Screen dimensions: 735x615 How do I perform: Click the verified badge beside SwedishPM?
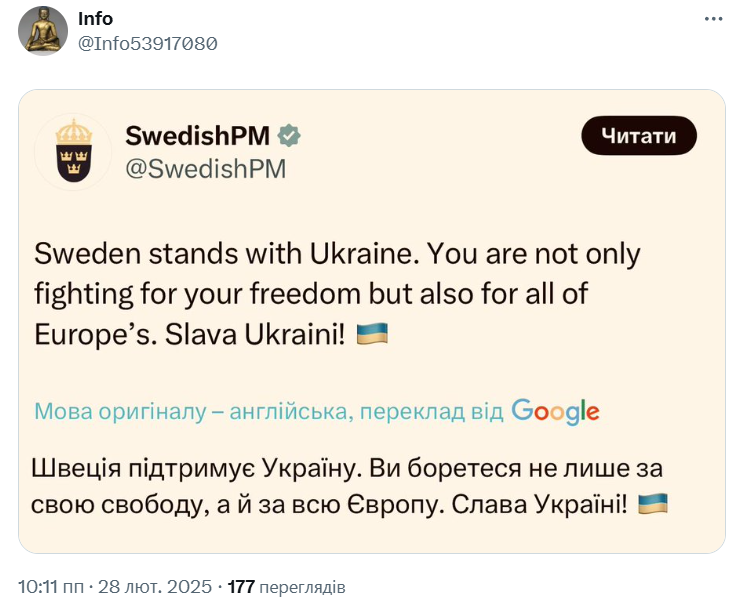pyautogui.click(x=290, y=135)
